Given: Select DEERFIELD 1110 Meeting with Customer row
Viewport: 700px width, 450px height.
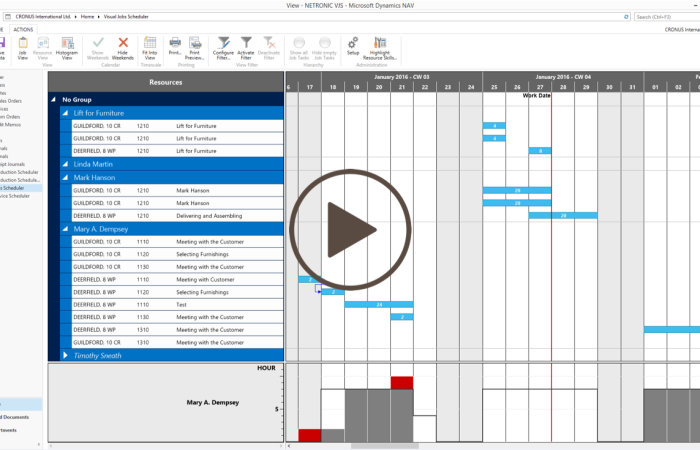Looking at the screenshot, I should 178,279.
